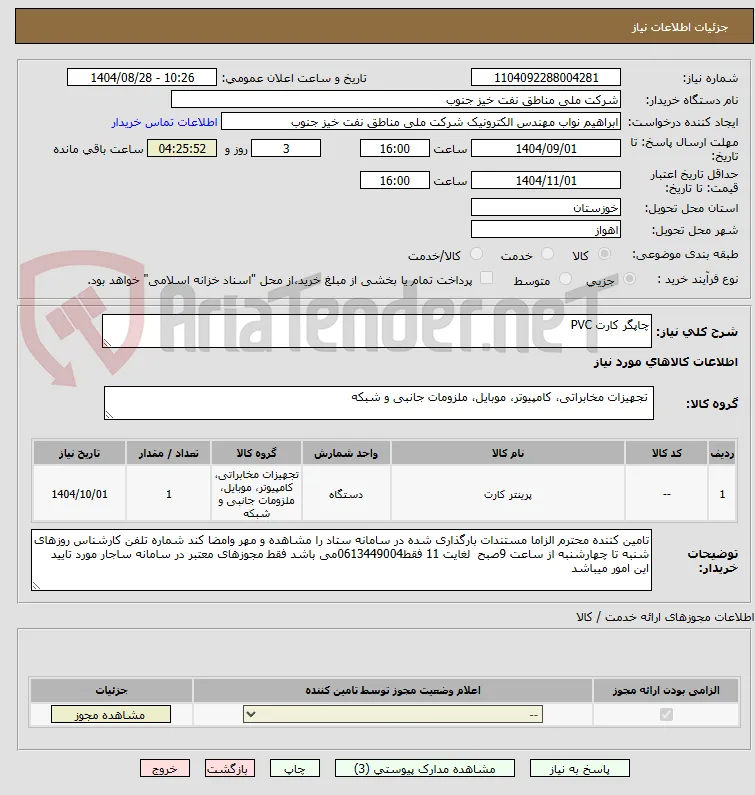Image resolution: width=755 pixels, height=795 pixels.
Task: Click the پرینتر کارت item cell
Action: (x=508, y=494)
